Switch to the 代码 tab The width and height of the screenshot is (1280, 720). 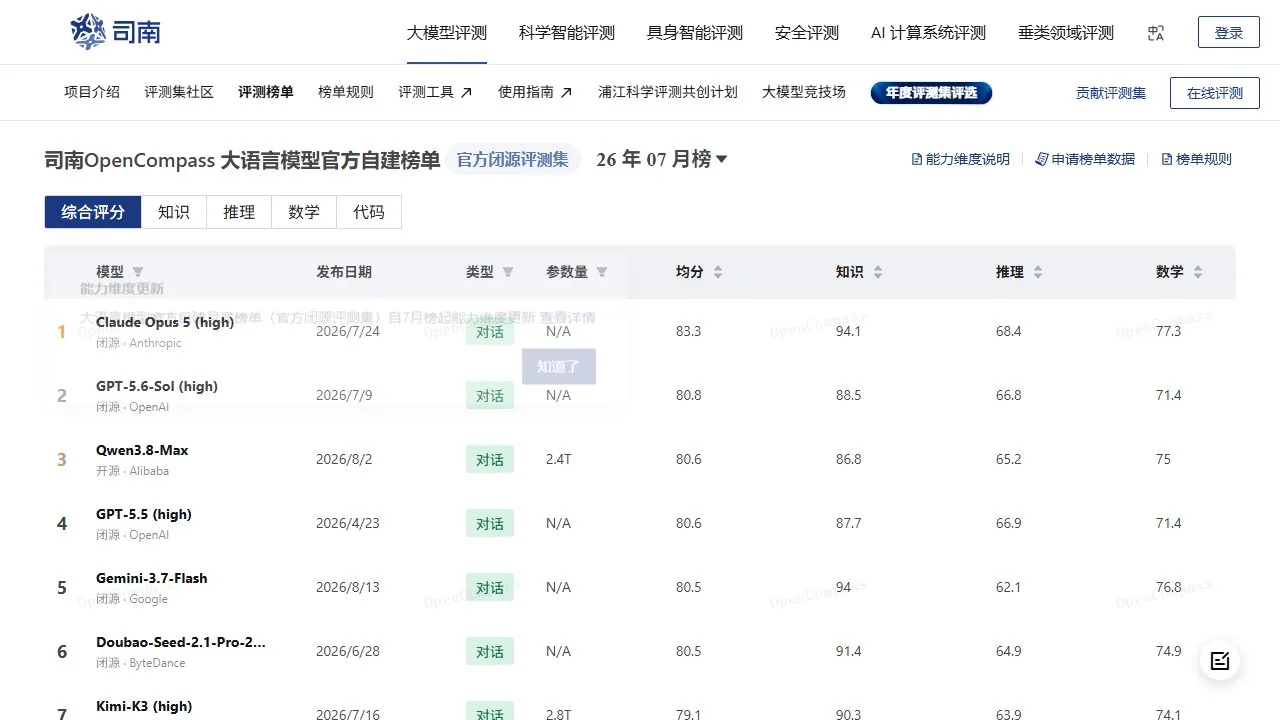click(x=369, y=212)
